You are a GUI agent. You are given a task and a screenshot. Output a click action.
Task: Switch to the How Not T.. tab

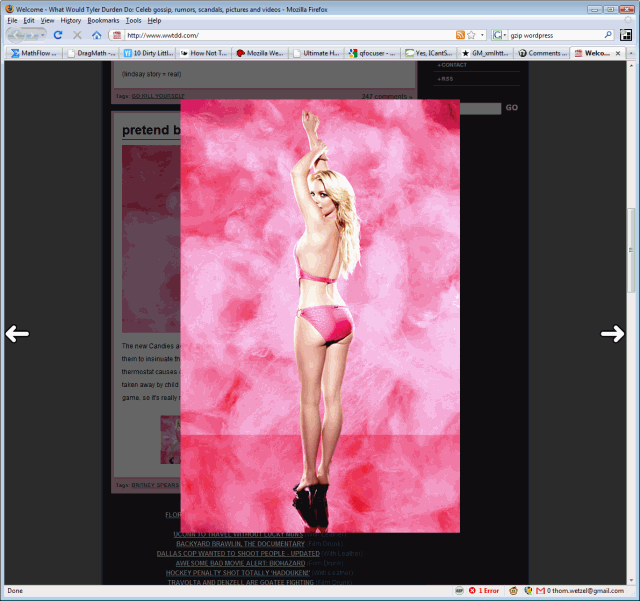tap(204, 53)
